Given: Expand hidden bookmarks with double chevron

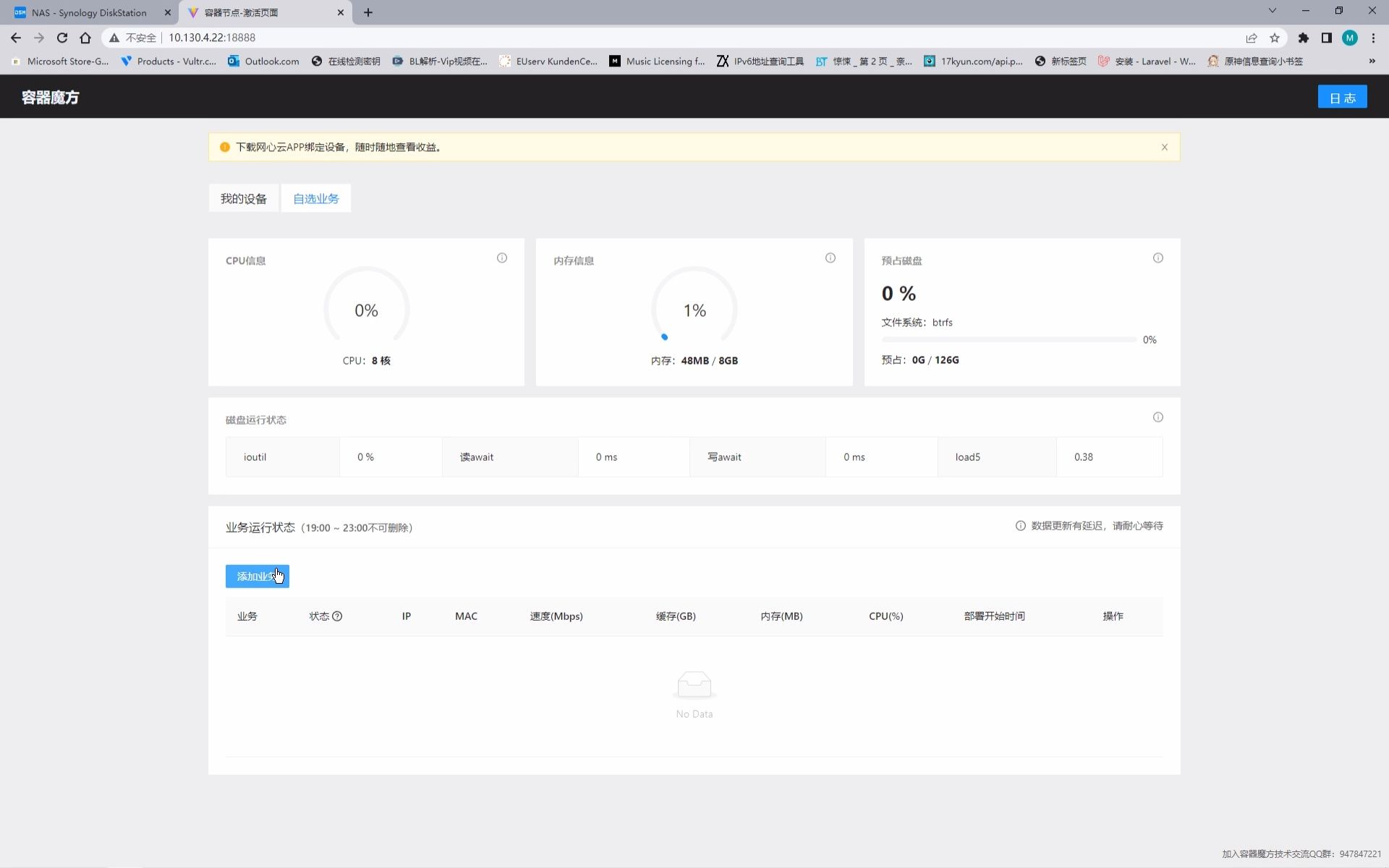Looking at the screenshot, I should pos(1372,61).
